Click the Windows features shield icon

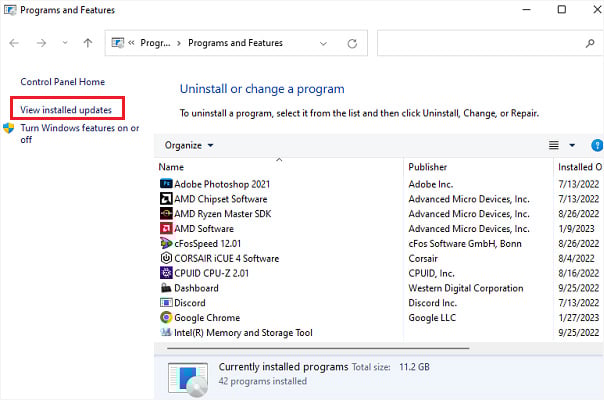(8, 128)
